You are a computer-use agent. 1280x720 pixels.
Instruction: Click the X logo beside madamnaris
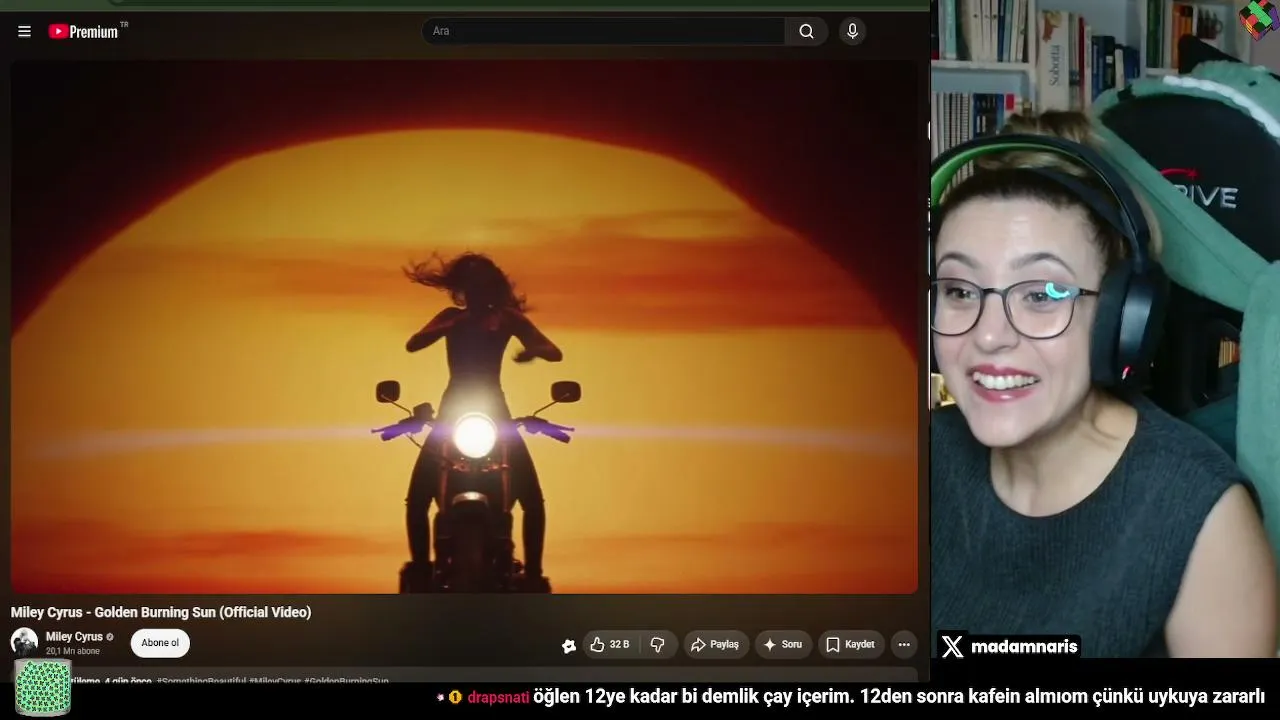(953, 647)
